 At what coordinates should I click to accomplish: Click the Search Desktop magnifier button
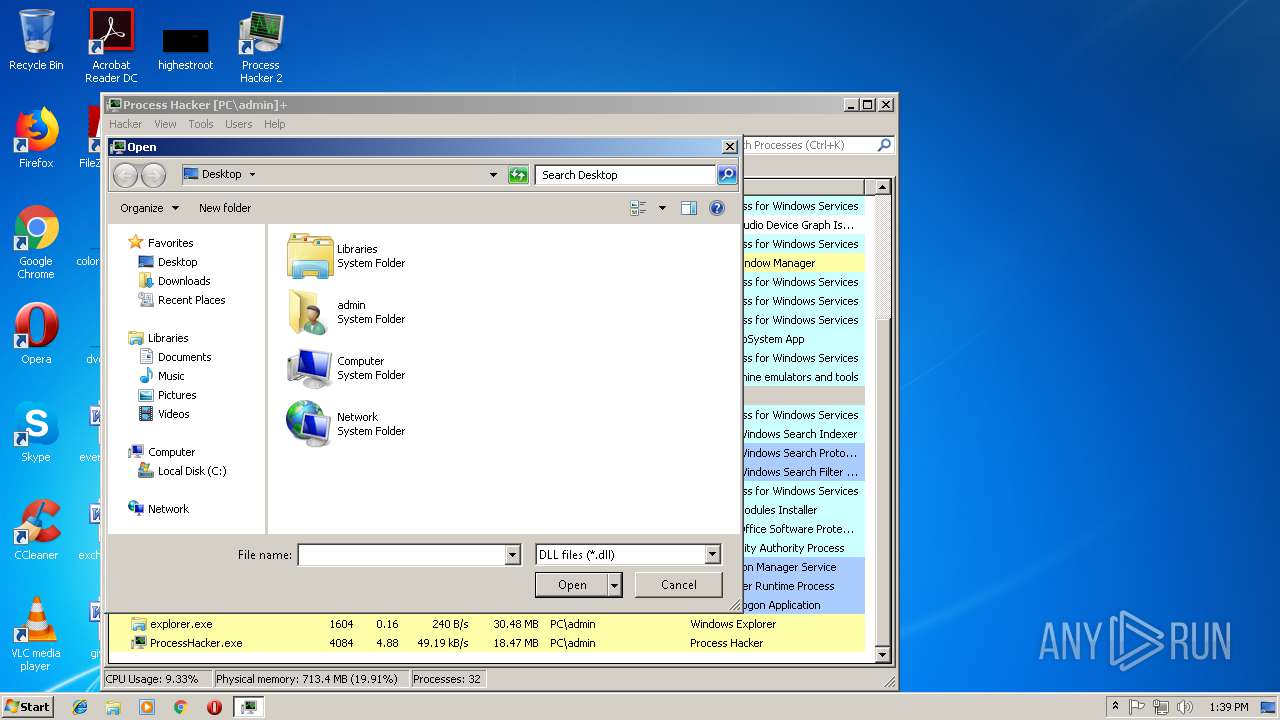(x=727, y=175)
